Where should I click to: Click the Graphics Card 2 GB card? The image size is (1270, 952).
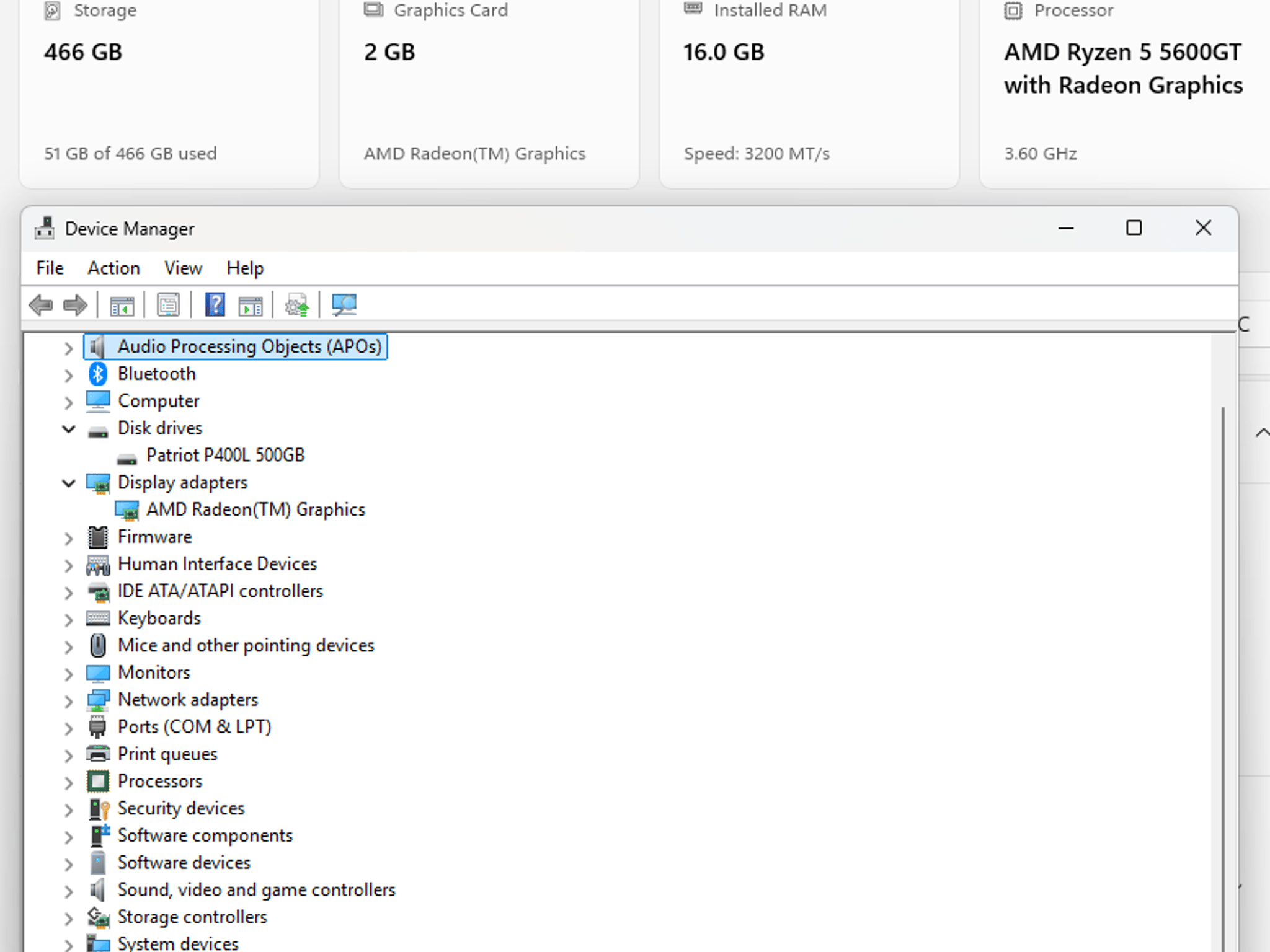[x=489, y=93]
